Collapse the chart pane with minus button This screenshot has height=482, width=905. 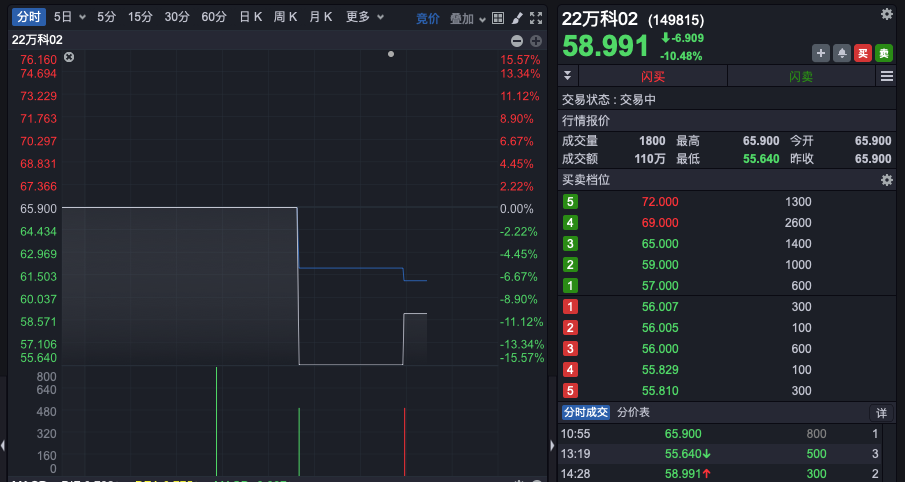click(517, 40)
